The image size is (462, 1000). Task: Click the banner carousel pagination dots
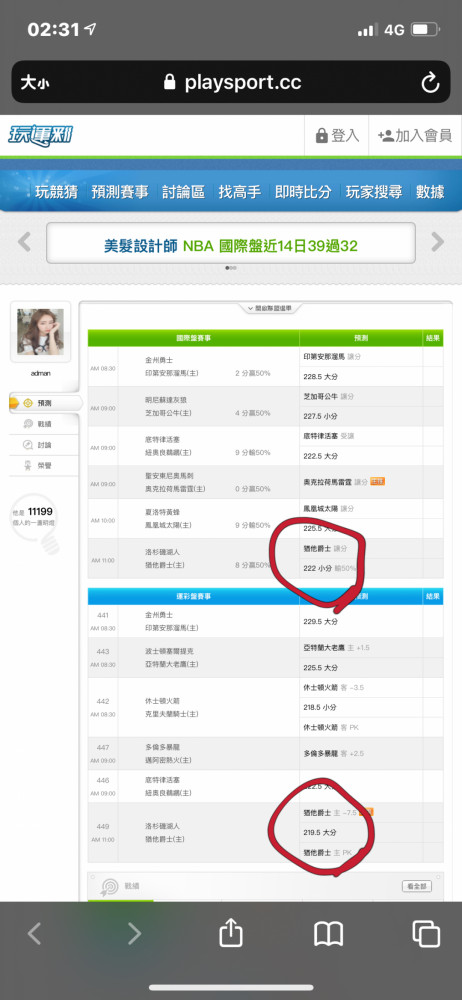tap(231, 268)
